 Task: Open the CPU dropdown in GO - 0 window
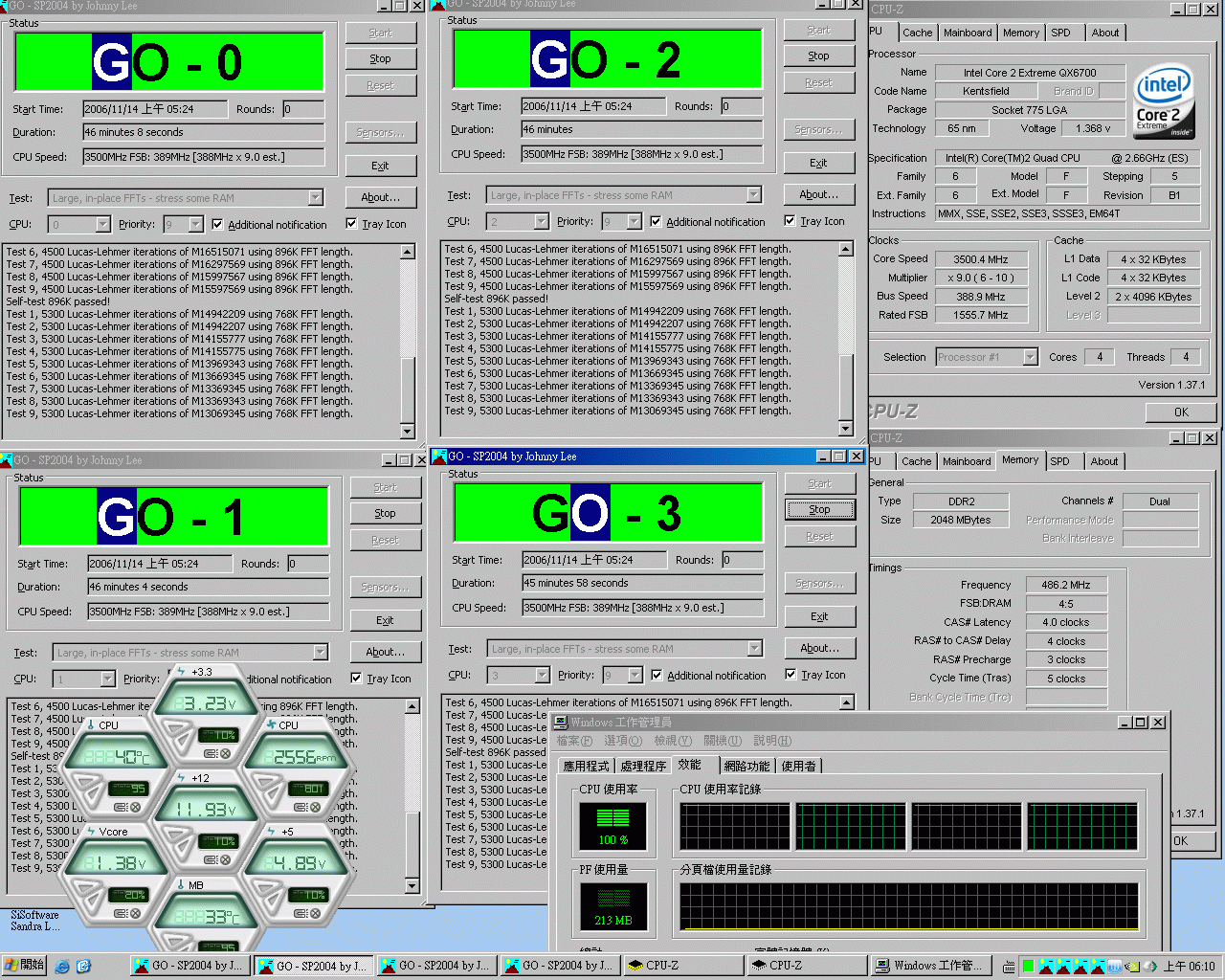(102, 224)
